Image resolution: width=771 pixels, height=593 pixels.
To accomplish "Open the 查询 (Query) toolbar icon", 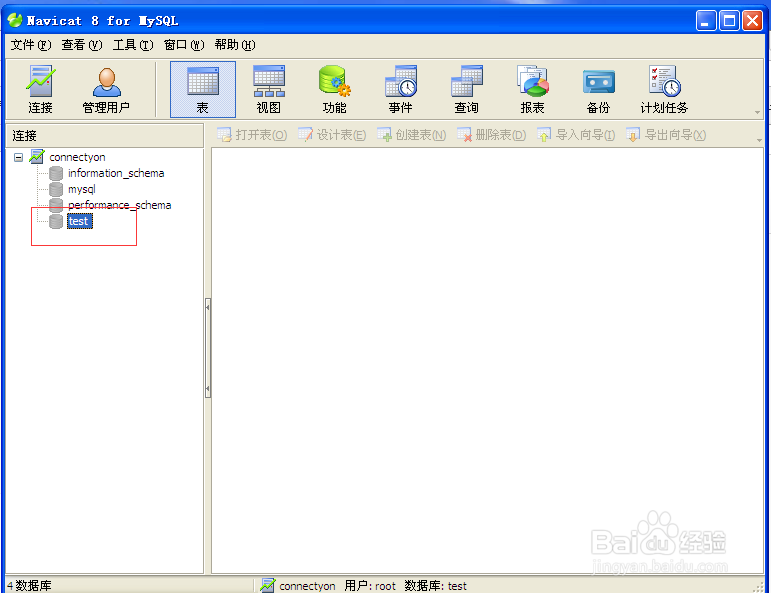I will pos(467,89).
